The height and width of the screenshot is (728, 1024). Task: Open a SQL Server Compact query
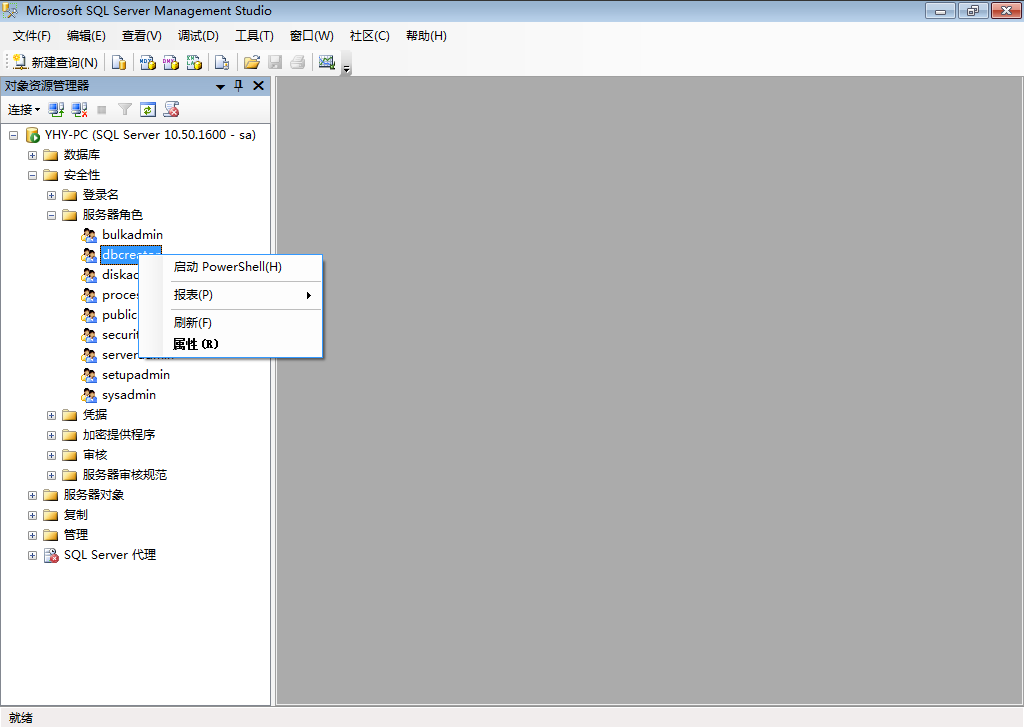coord(222,62)
